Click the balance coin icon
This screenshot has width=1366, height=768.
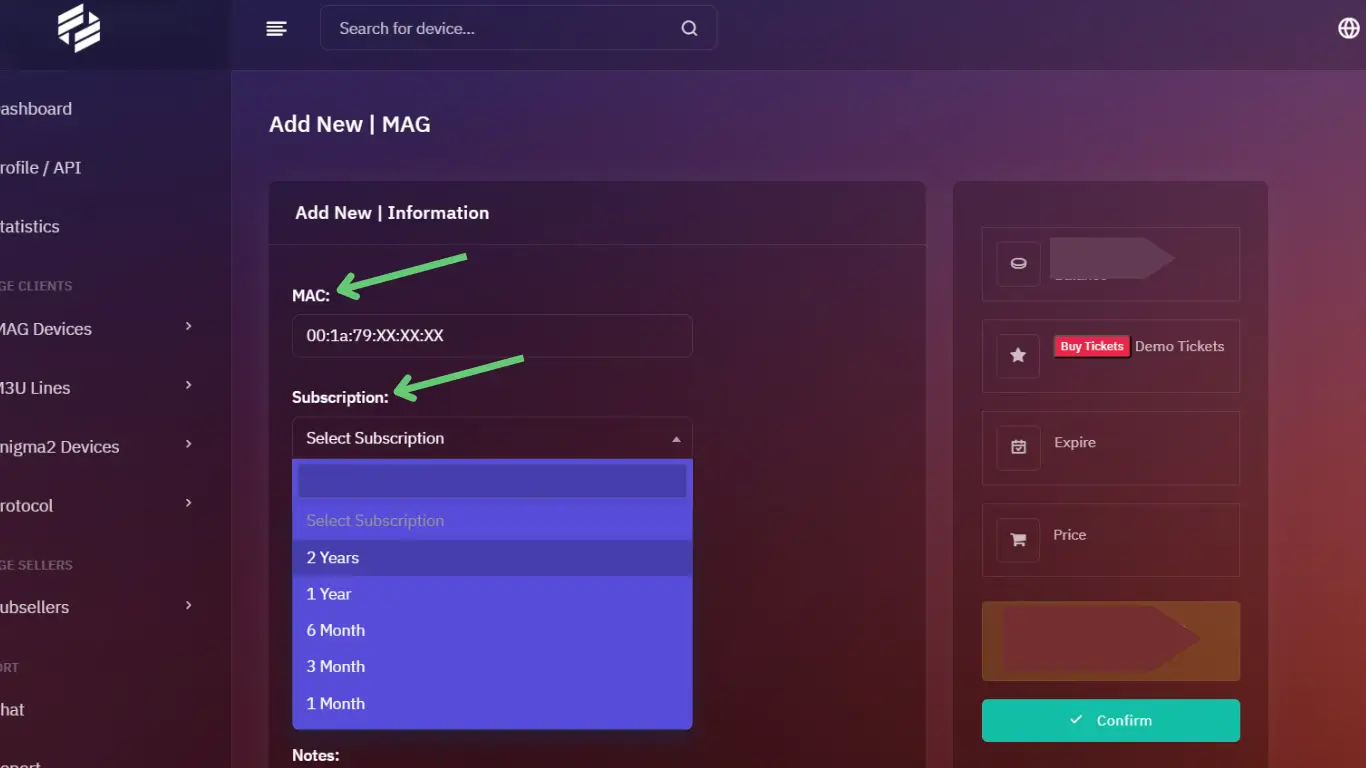click(x=1018, y=264)
